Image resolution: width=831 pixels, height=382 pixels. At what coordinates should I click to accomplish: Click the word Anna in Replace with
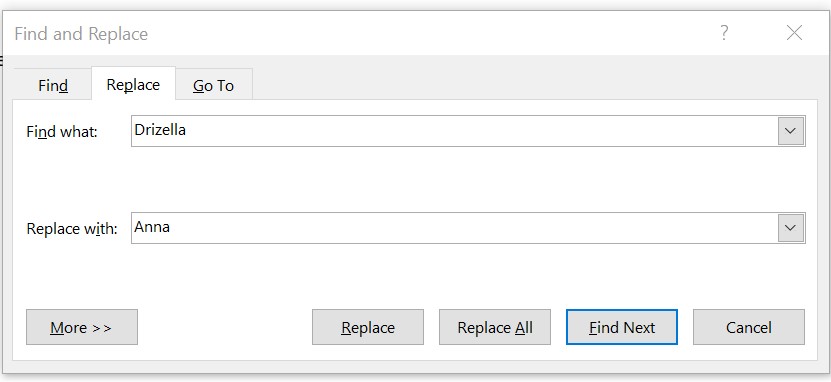pyautogui.click(x=152, y=227)
